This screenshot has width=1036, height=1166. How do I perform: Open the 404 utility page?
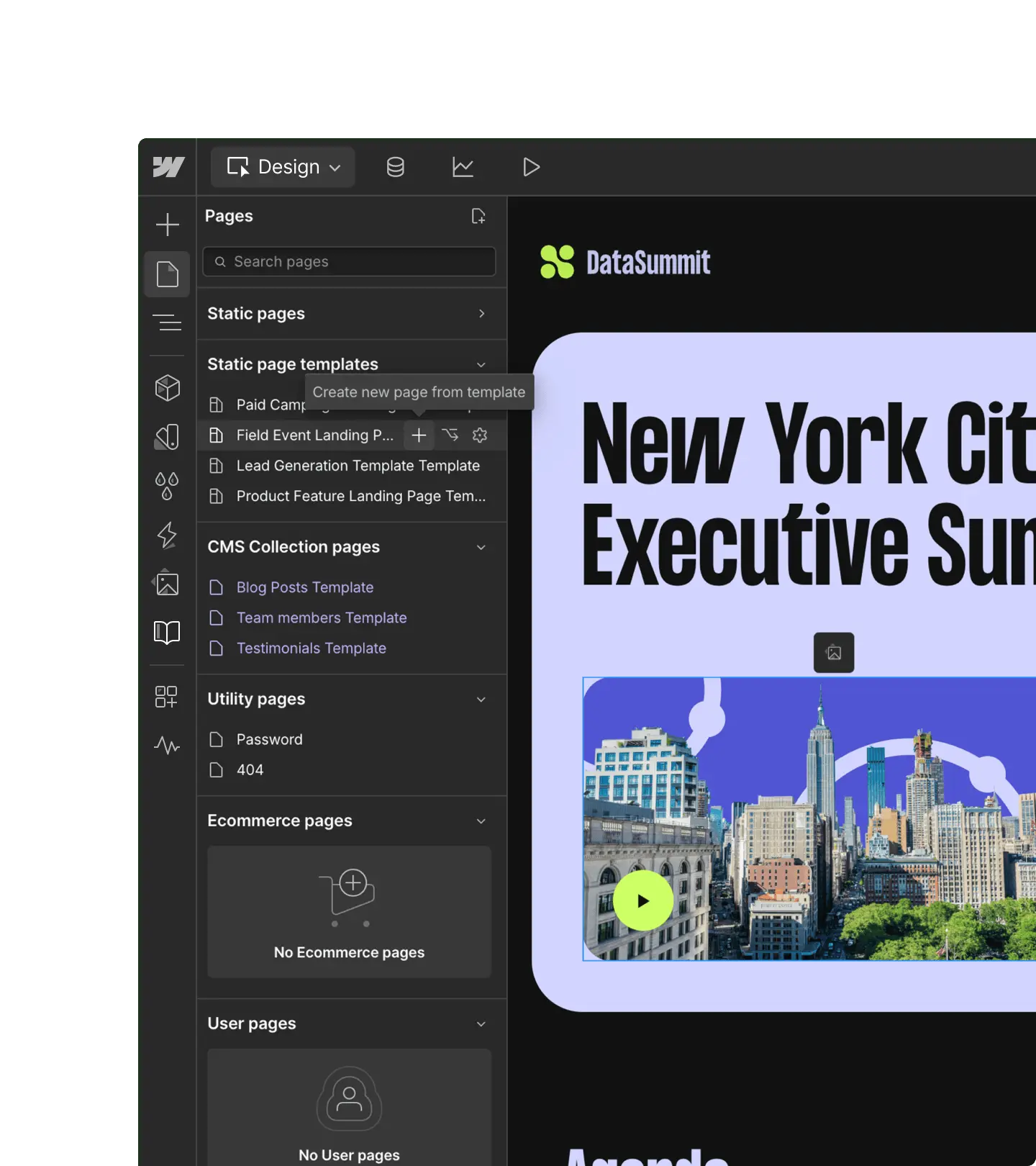(250, 770)
